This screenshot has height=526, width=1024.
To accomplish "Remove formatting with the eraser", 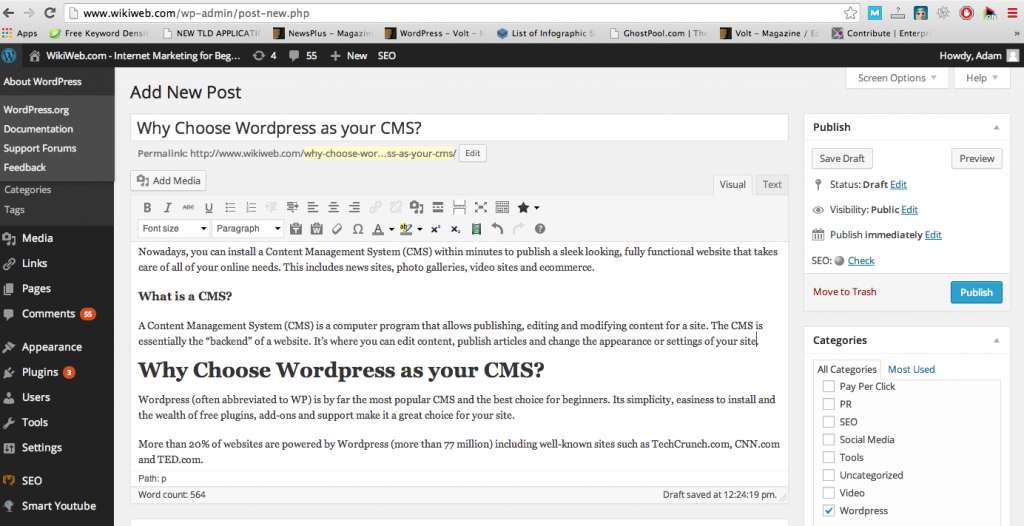I will 337,229.
